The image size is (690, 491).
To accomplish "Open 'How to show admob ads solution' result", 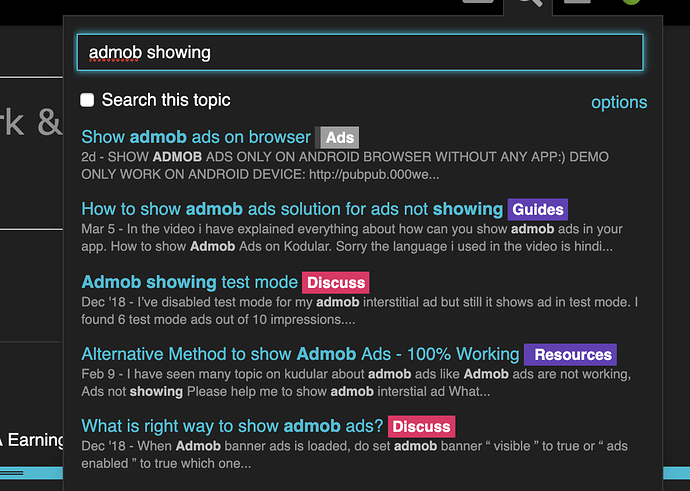I will point(292,209).
